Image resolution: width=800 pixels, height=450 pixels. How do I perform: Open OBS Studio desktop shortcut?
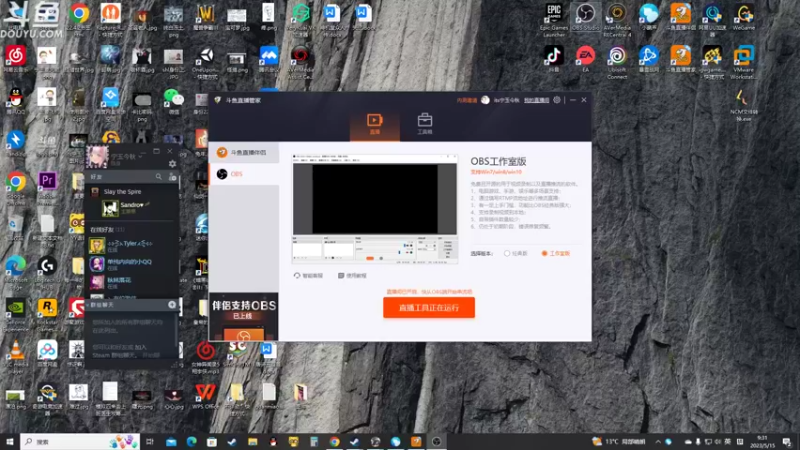(x=585, y=18)
